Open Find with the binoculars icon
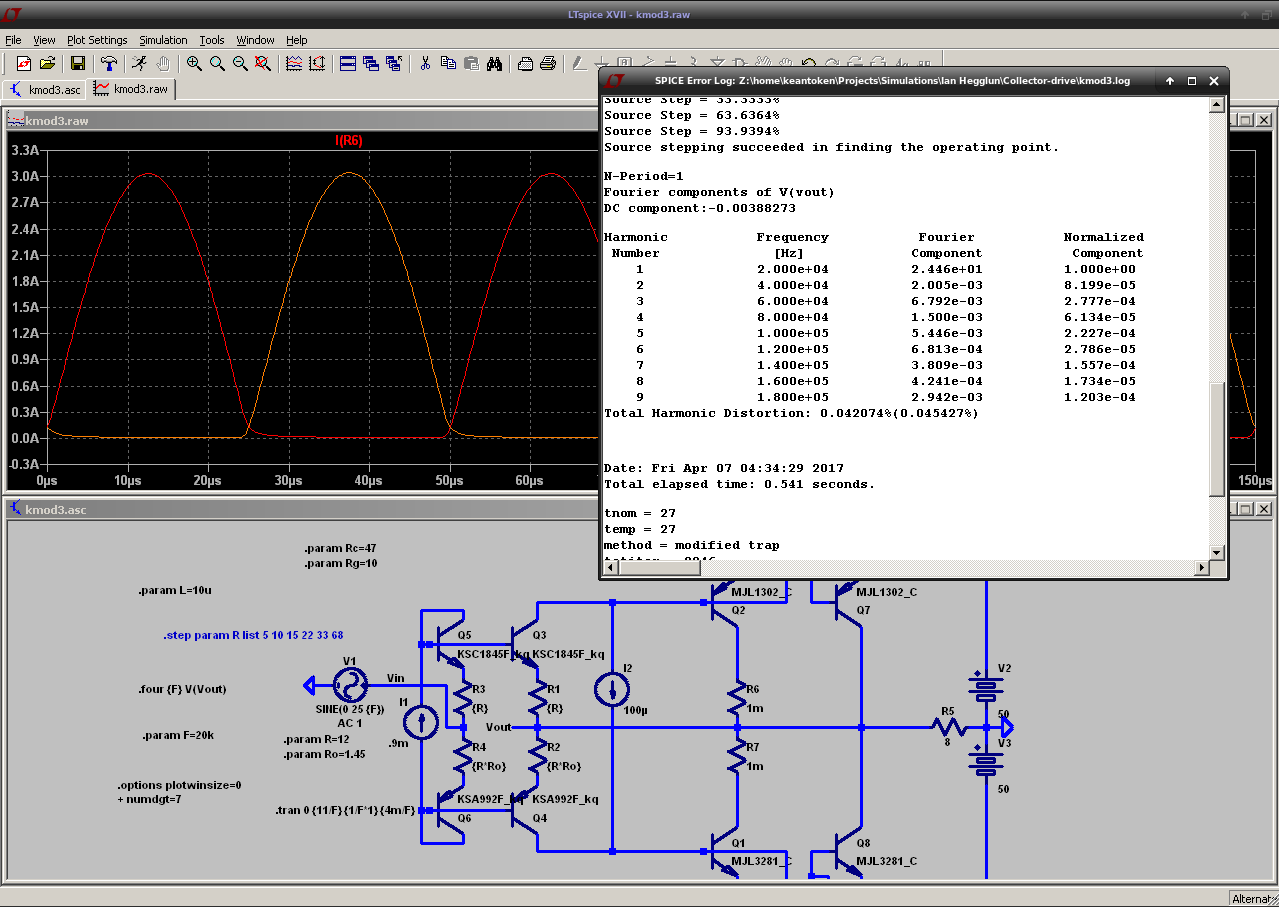 (494, 63)
